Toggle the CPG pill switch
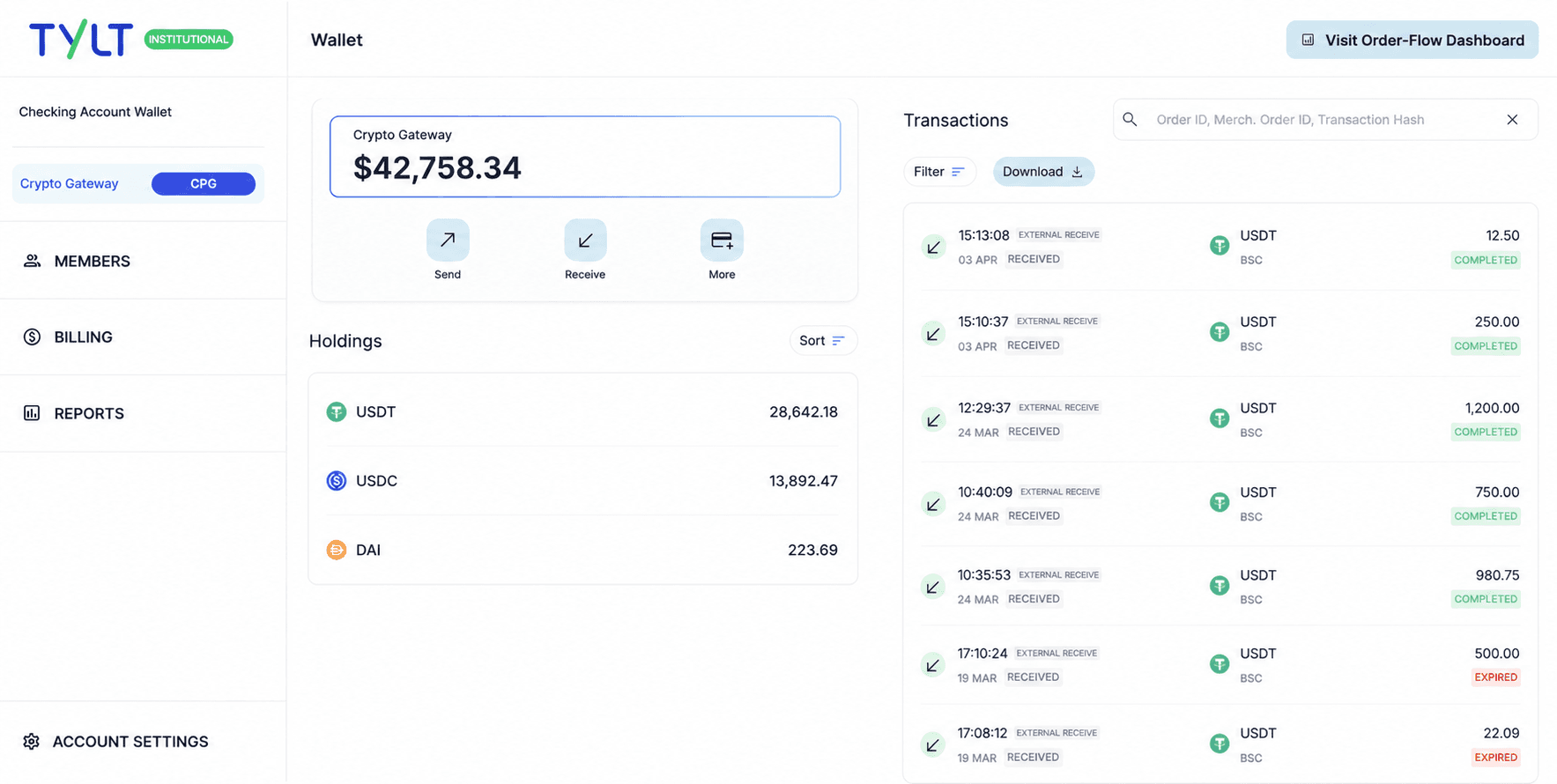Viewport: 1557px width, 784px height. [204, 183]
